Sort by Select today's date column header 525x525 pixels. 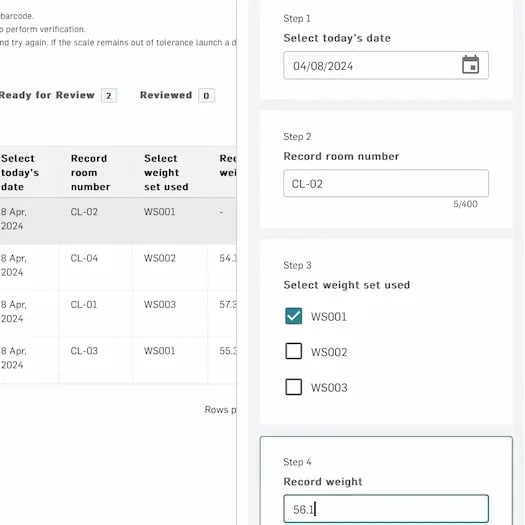click(20, 172)
